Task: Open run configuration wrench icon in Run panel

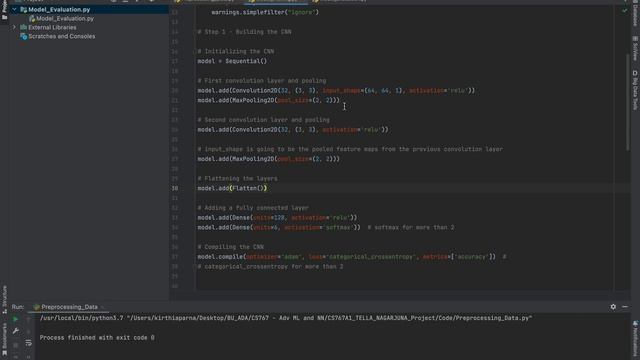Action: [16, 331]
